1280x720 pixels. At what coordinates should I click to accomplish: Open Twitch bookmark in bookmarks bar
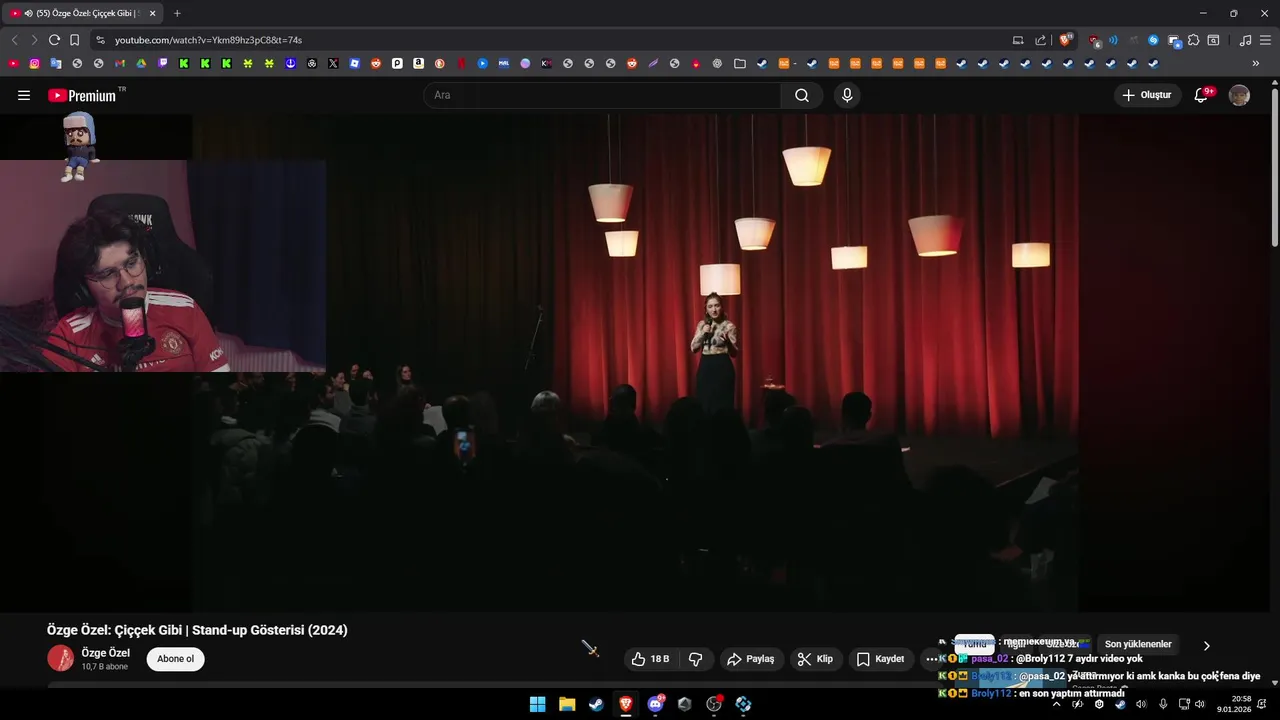tap(162, 63)
